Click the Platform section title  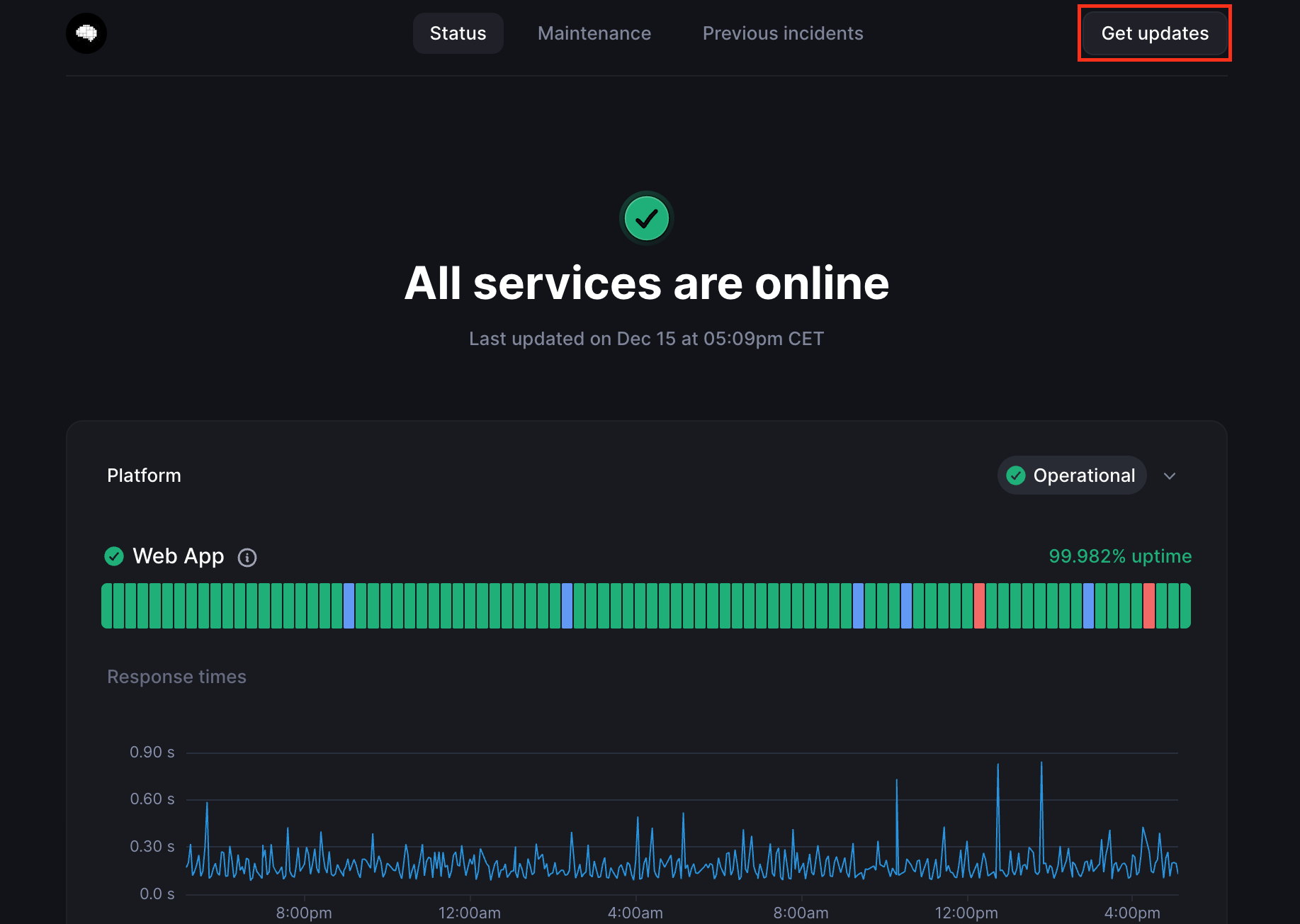click(x=144, y=475)
